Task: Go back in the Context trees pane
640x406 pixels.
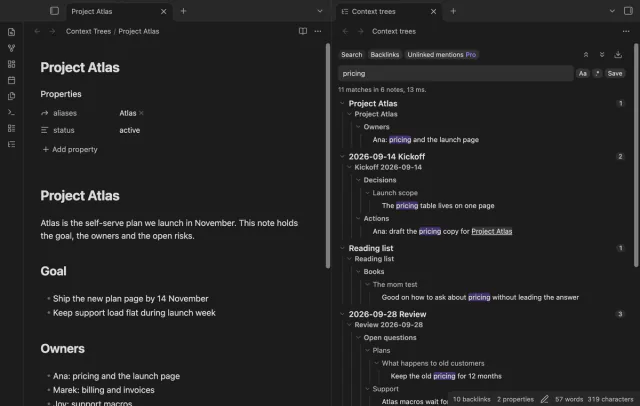Action: pos(345,31)
